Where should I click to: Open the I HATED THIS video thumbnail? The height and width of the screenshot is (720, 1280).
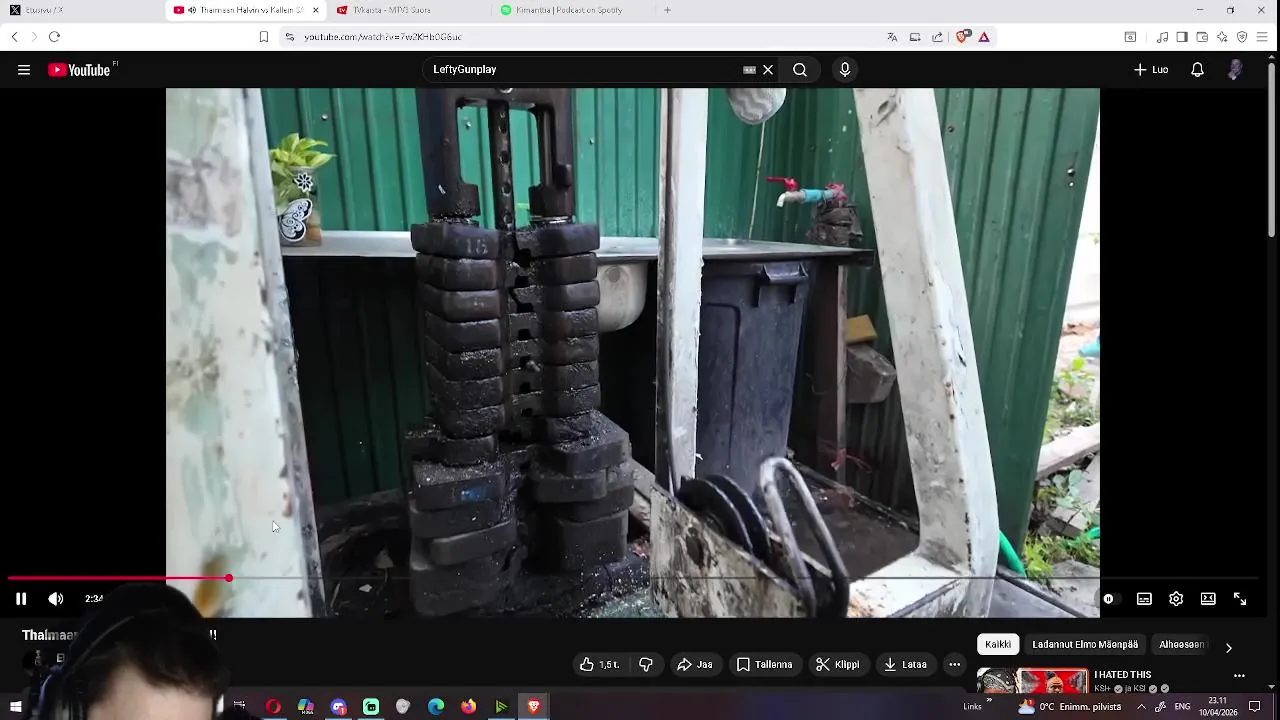pyautogui.click(x=1032, y=682)
